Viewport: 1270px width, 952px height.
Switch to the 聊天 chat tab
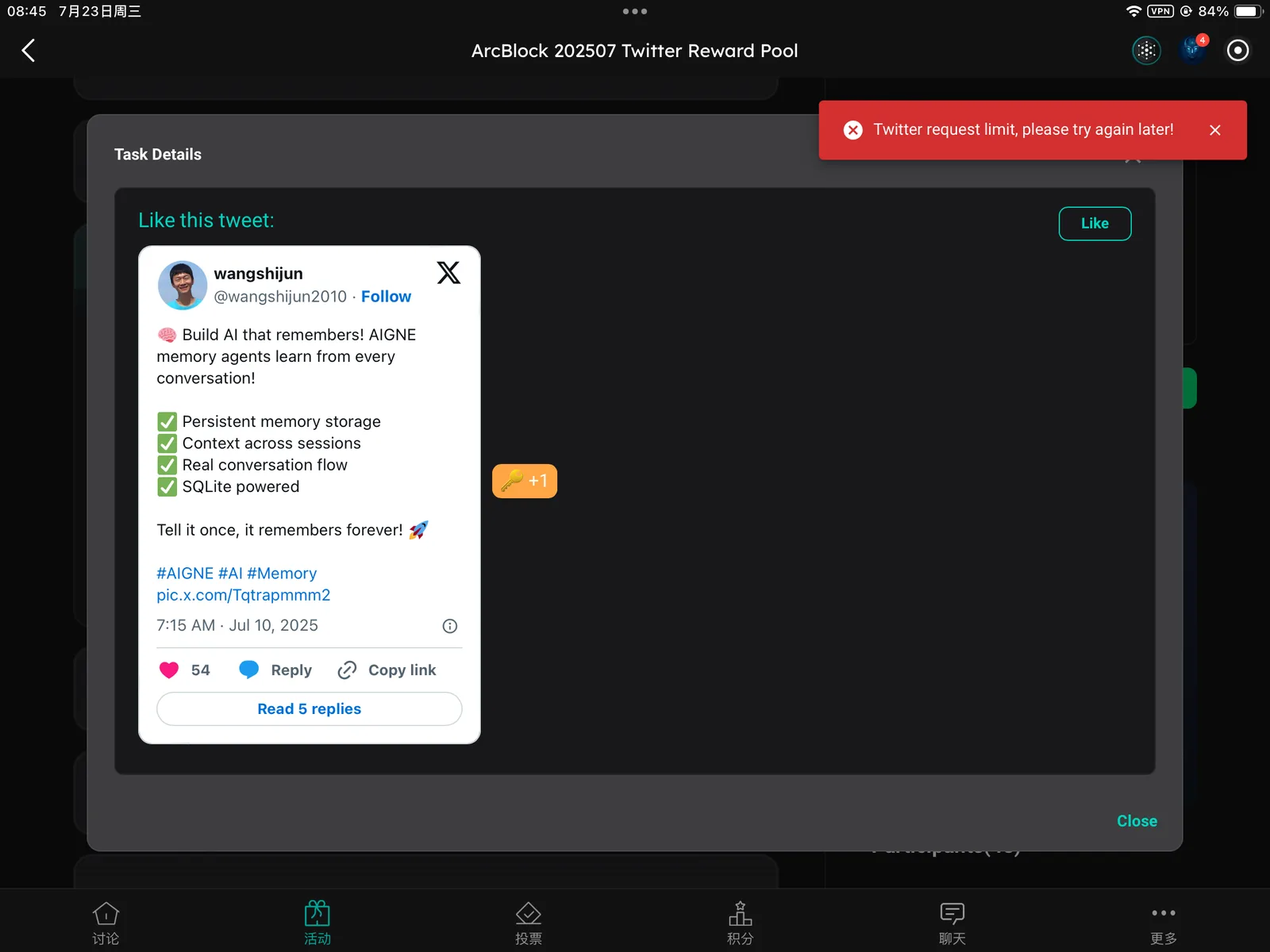(952, 923)
